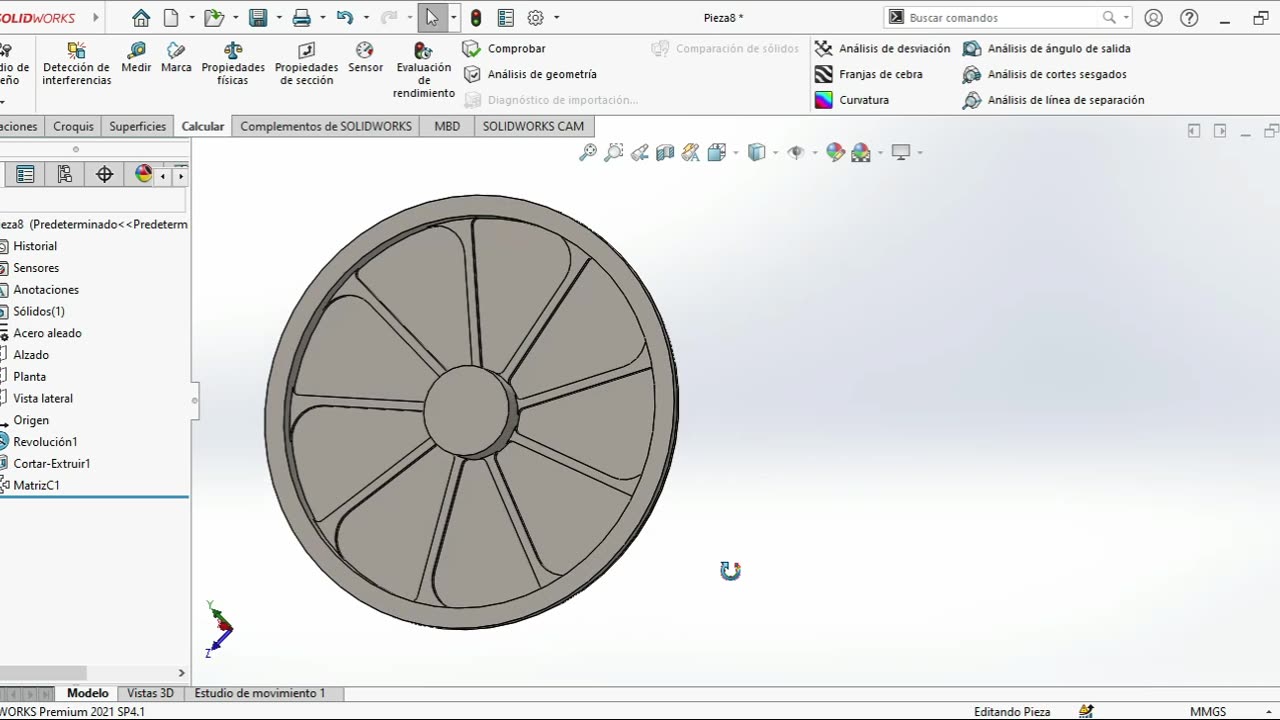1280x720 pixels.
Task: Click the rebuild traffic light icon
Action: [x=476, y=18]
